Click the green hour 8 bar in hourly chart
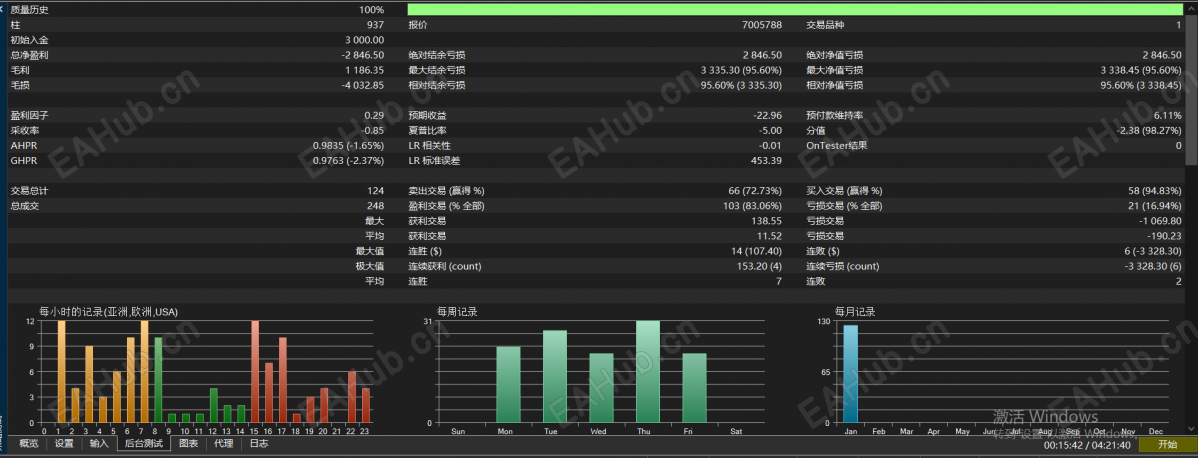Viewport: 1198px width, 458px height. (x=158, y=380)
